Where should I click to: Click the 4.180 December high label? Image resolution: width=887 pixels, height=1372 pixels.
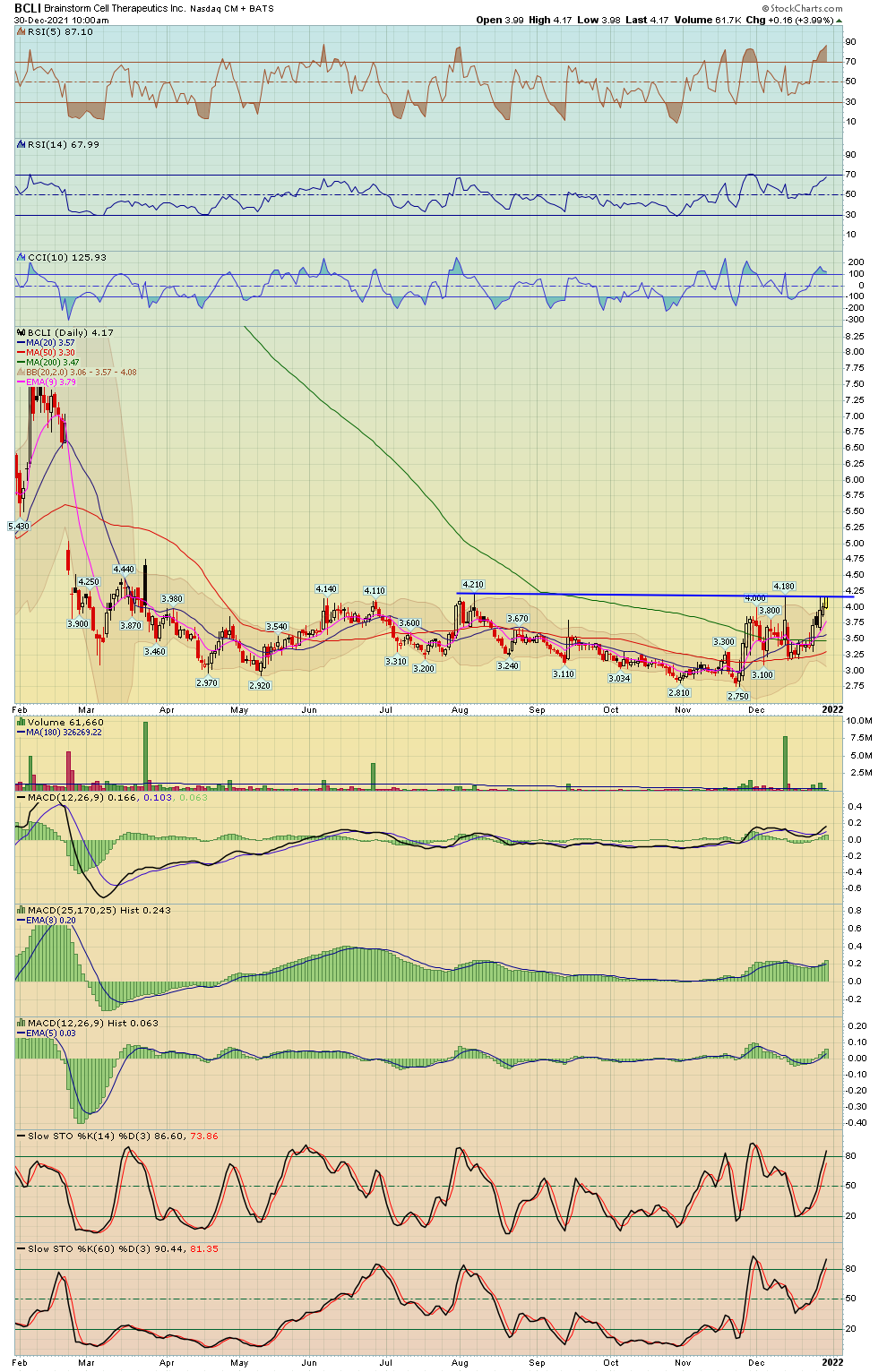pyautogui.click(x=783, y=587)
